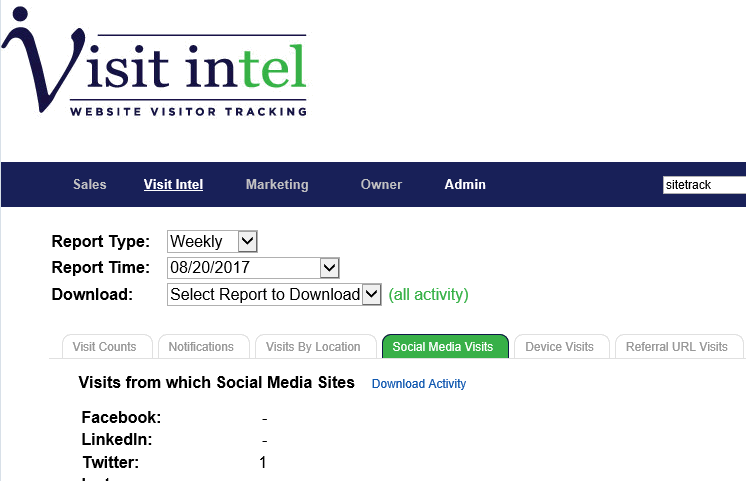Click the Visit Intel logo

pos(154,62)
